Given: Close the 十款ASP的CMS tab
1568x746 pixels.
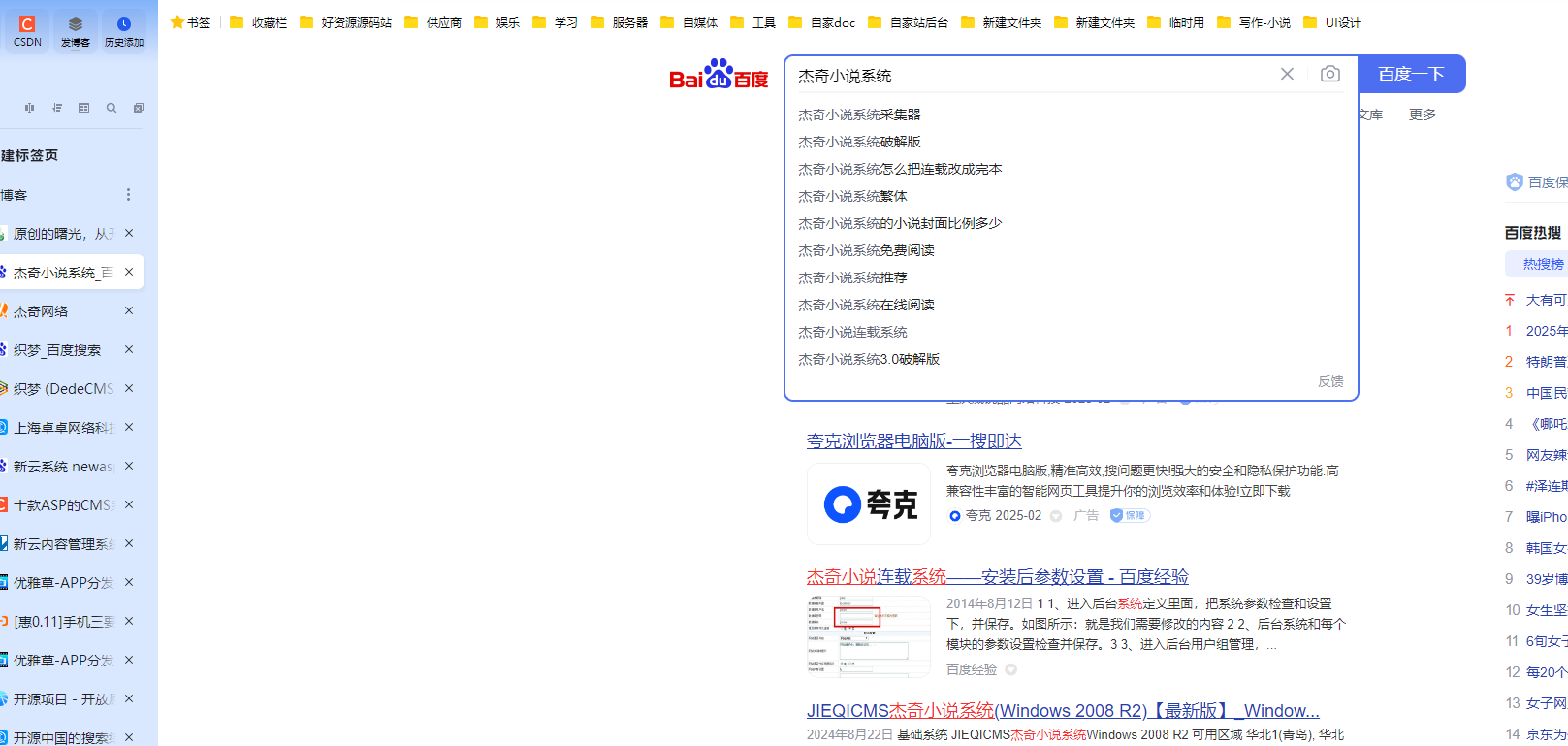Looking at the screenshot, I should 129,504.
